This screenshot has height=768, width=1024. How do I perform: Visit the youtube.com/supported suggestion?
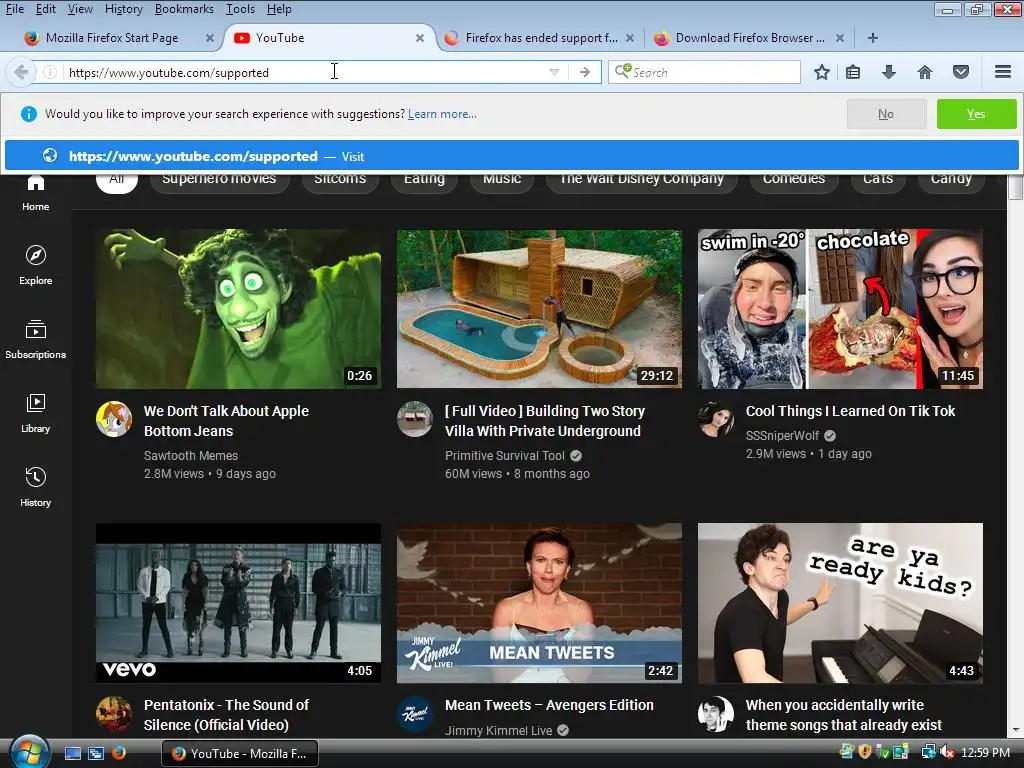click(511, 156)
